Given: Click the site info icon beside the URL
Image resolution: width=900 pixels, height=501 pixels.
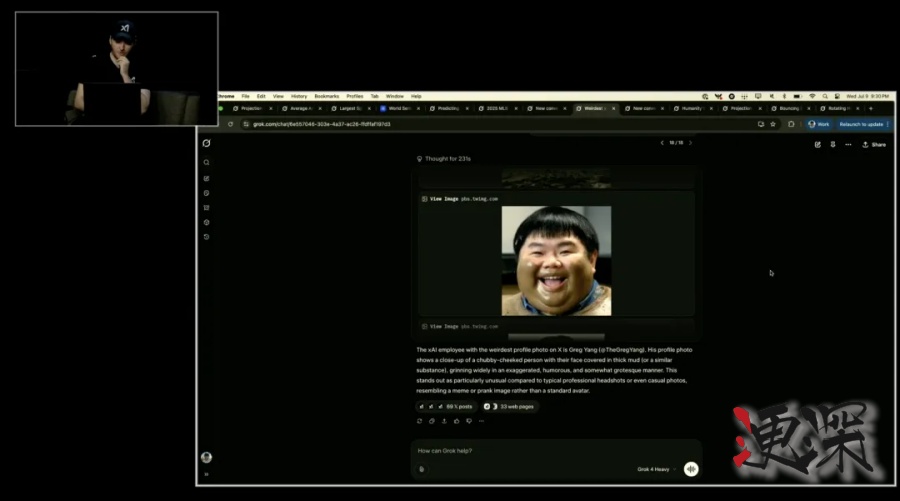Looking at the screenshot, I should [x=246, y=124].
